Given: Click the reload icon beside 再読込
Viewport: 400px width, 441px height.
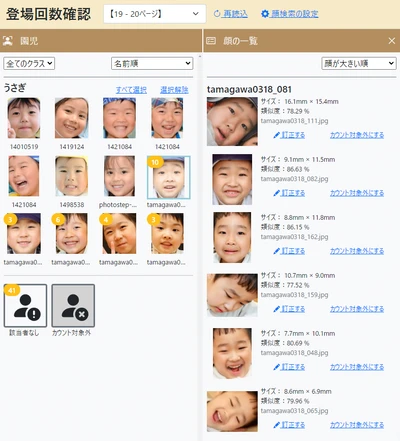Looking at the screenshot, I should point(217,14).
